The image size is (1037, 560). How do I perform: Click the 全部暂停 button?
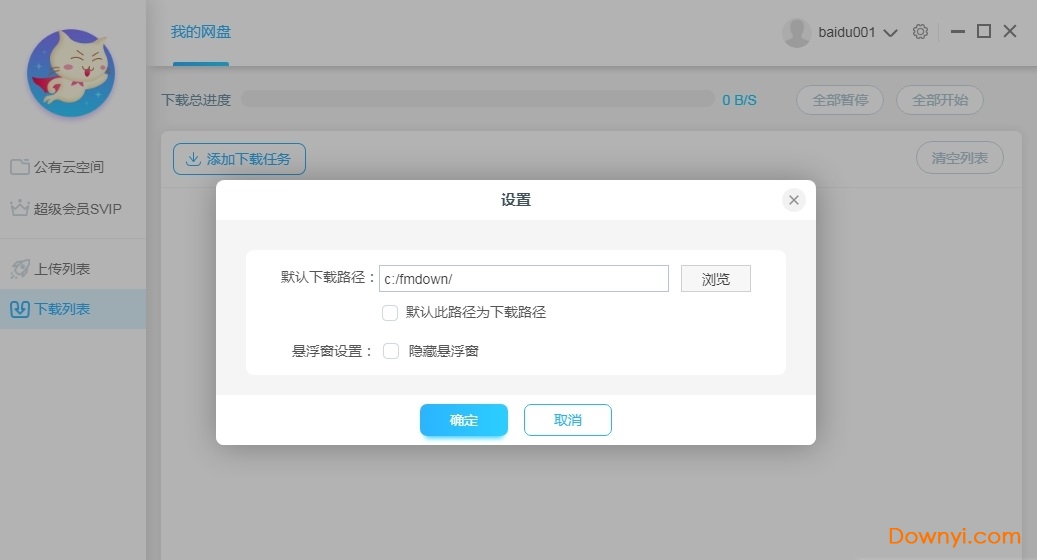tap(840, 100)
